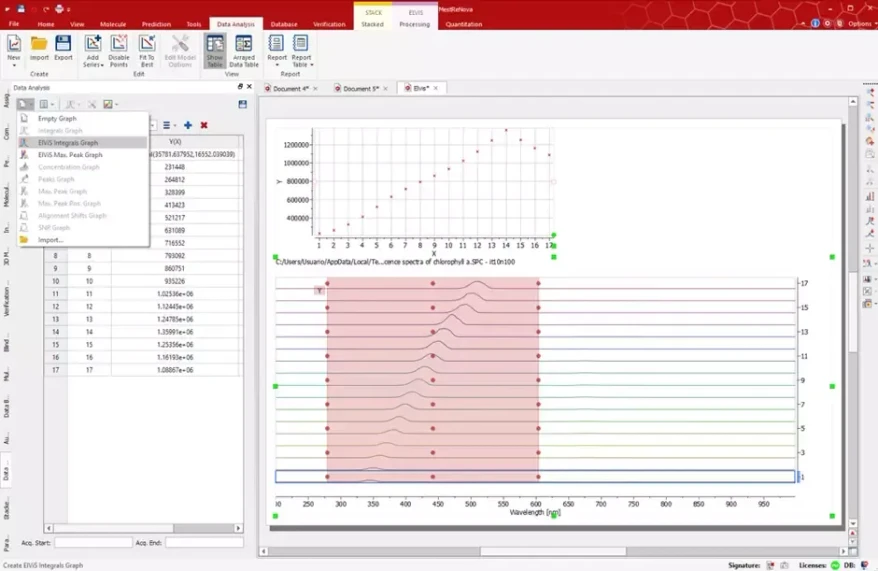Viewport: 878px width, 571px height.
Task: Select row header 17 in data table
Action: (x=55, y=370)
